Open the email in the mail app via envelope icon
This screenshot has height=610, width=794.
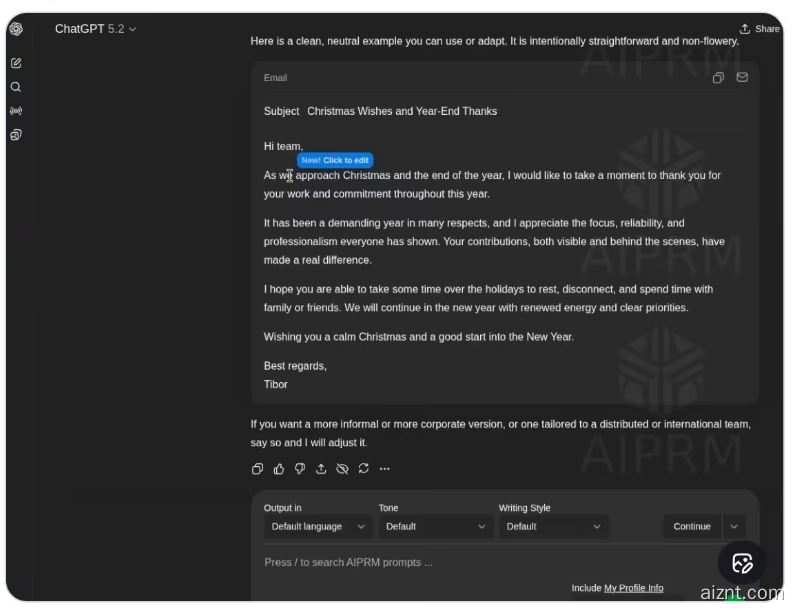742,78
